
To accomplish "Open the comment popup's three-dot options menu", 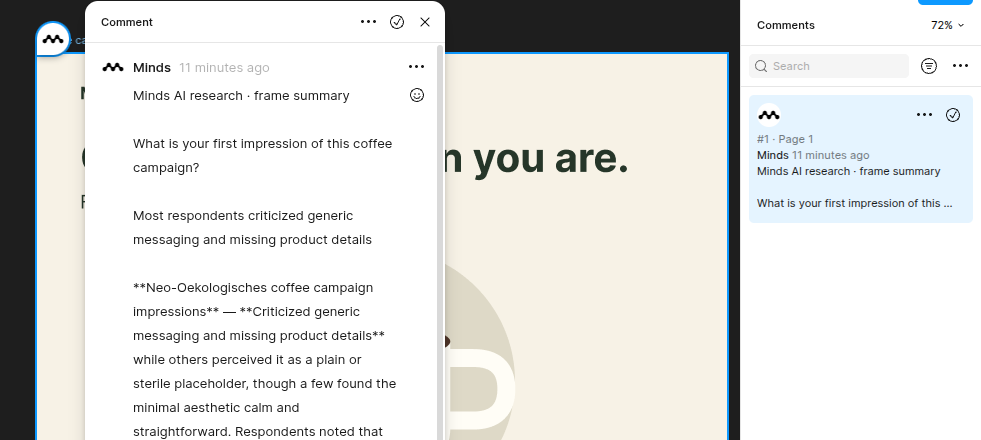I will click(x=369, y=22).
